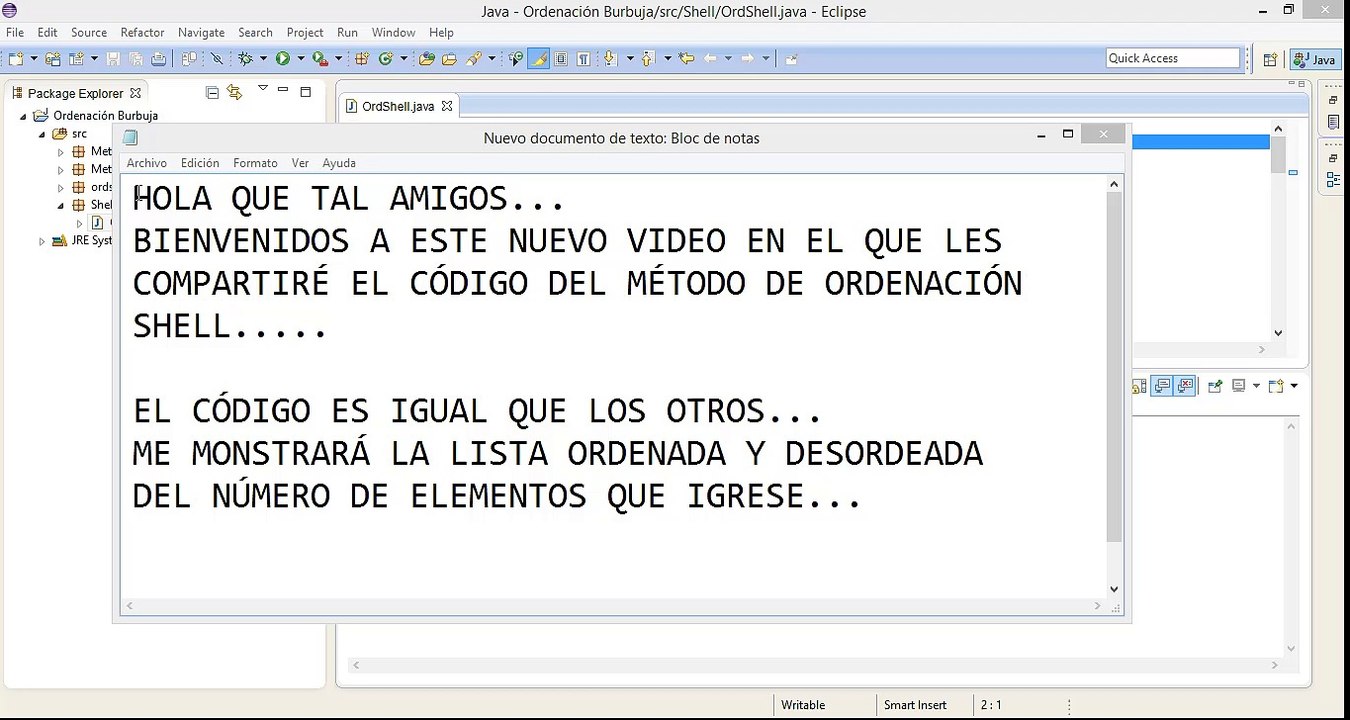Expand the JRE System Library node
The width and height of the screenshot is (1350, 720).
[42, 242]
